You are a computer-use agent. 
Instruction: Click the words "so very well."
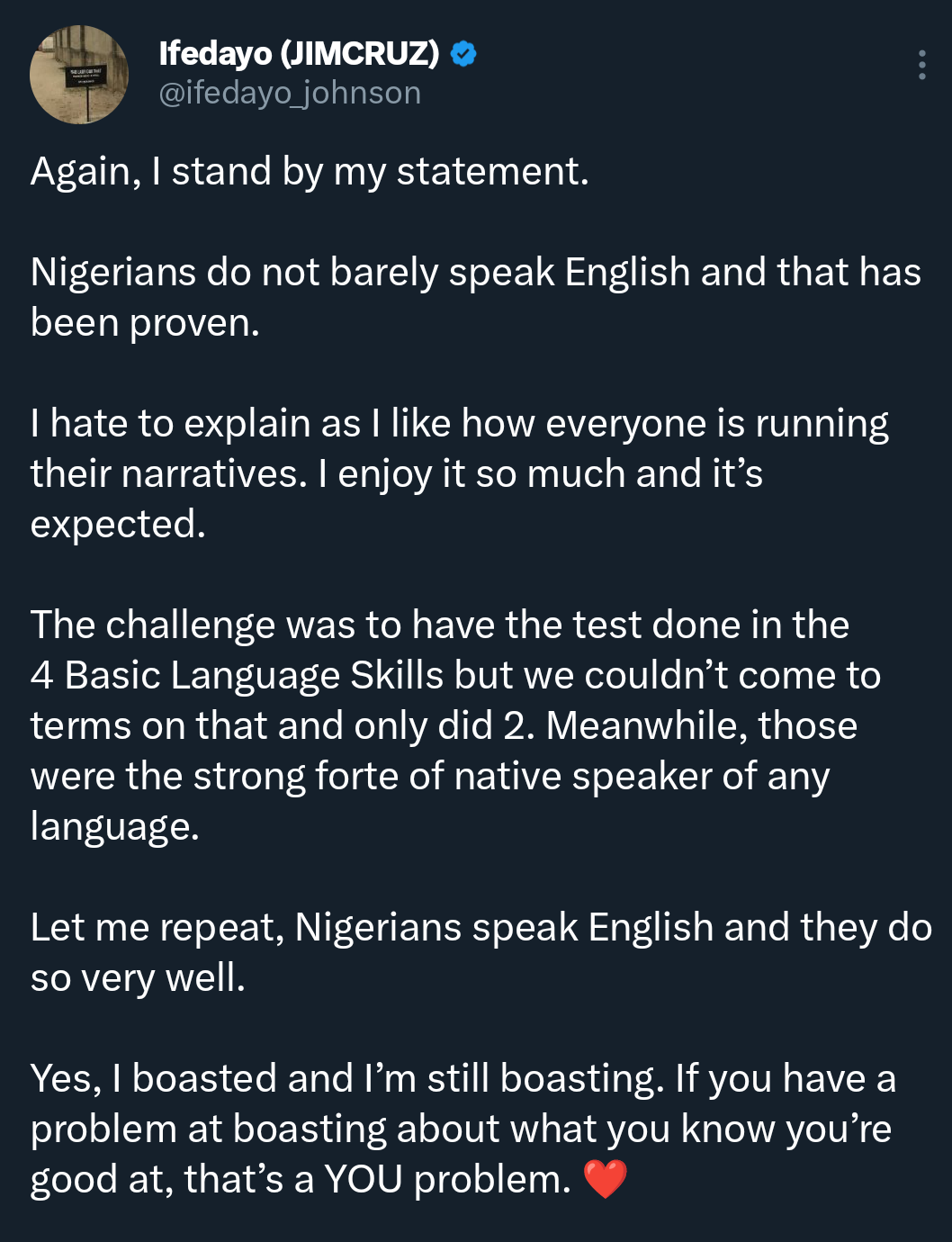click(x=138, y=977)
